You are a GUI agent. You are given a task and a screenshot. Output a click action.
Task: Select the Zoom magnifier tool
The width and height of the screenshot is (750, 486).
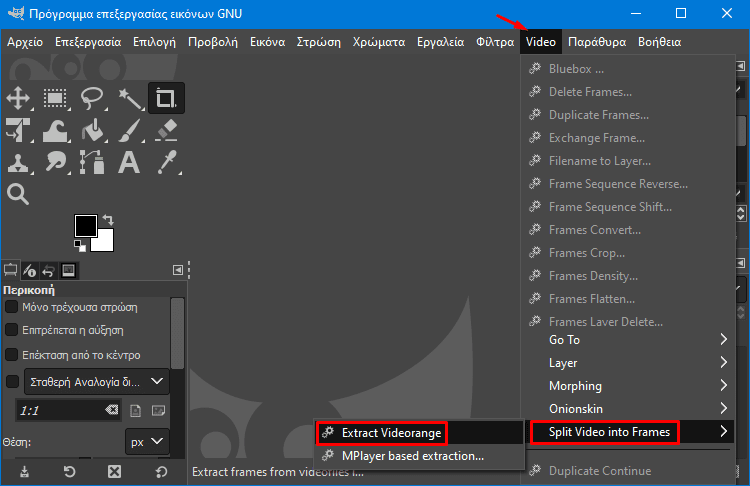(x=18, y=194)
